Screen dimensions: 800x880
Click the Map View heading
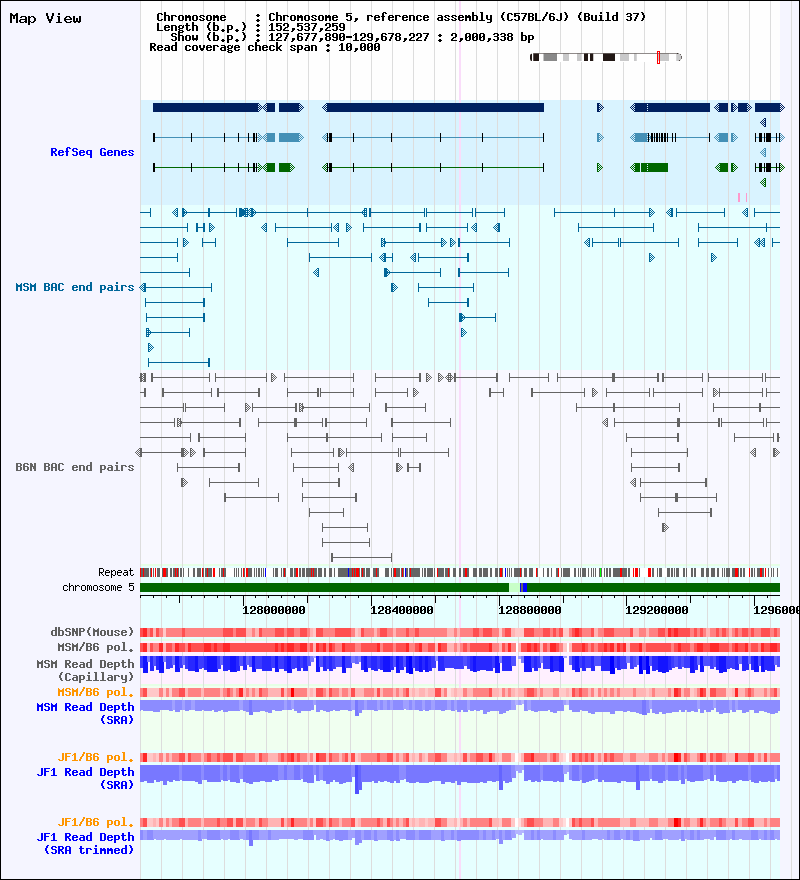(x=45, y=19)
